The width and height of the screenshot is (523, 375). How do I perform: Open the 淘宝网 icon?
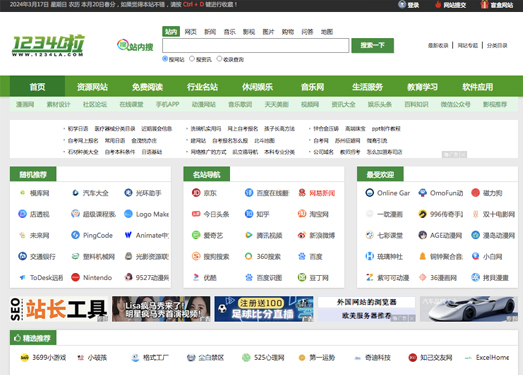(302, 214)
